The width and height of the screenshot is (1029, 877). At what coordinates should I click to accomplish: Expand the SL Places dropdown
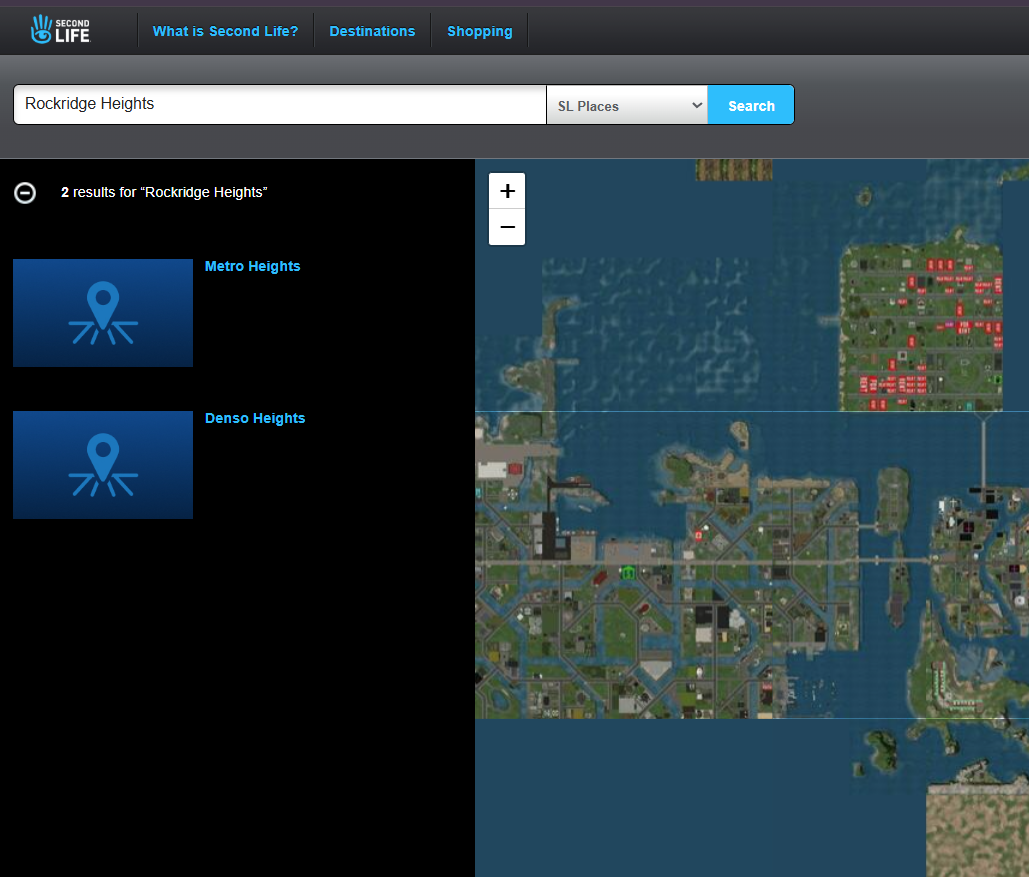[x=627, y=105]
